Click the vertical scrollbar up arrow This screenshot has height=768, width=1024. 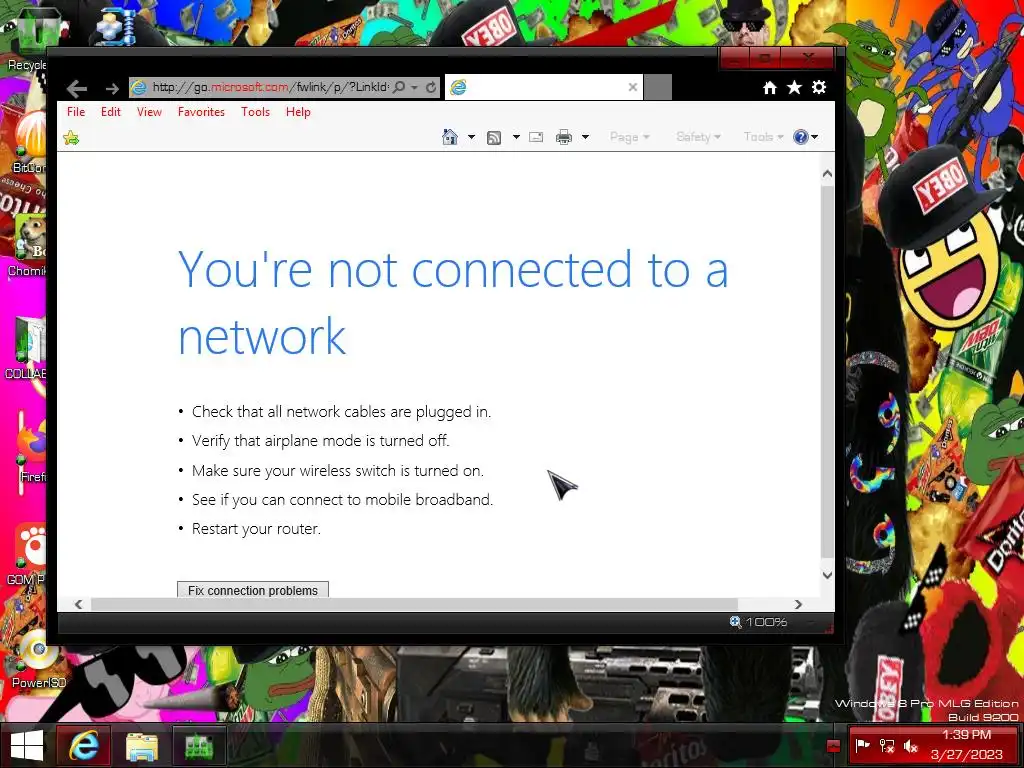coord(827,174)
